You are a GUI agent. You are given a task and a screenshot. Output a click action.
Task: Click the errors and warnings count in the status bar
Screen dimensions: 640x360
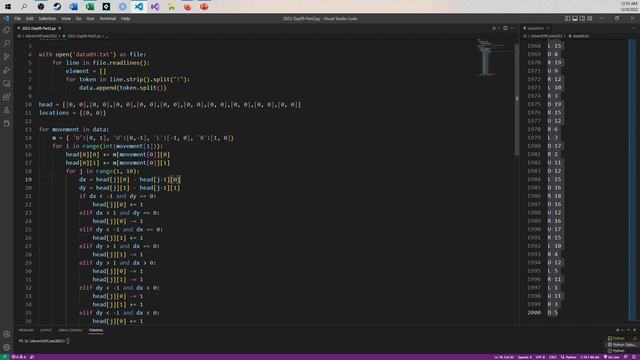tap(19, 357)
